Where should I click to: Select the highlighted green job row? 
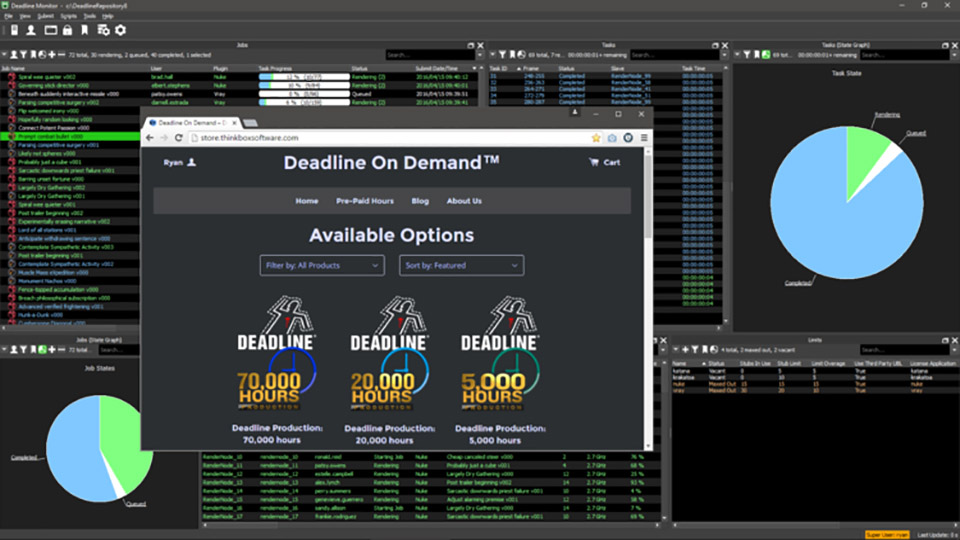click(70, 137)
